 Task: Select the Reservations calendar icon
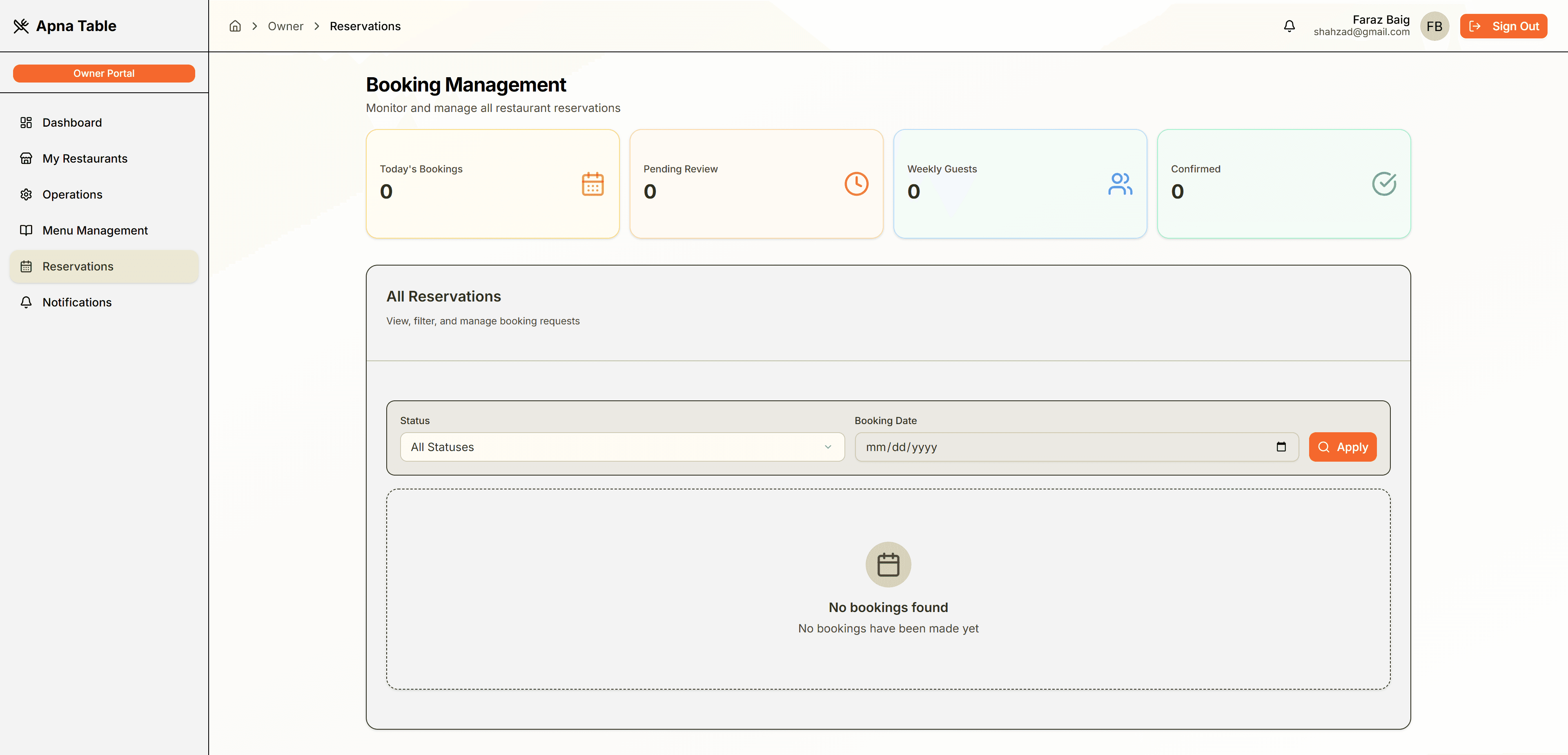pyautogui.click(x=26, y=266)
